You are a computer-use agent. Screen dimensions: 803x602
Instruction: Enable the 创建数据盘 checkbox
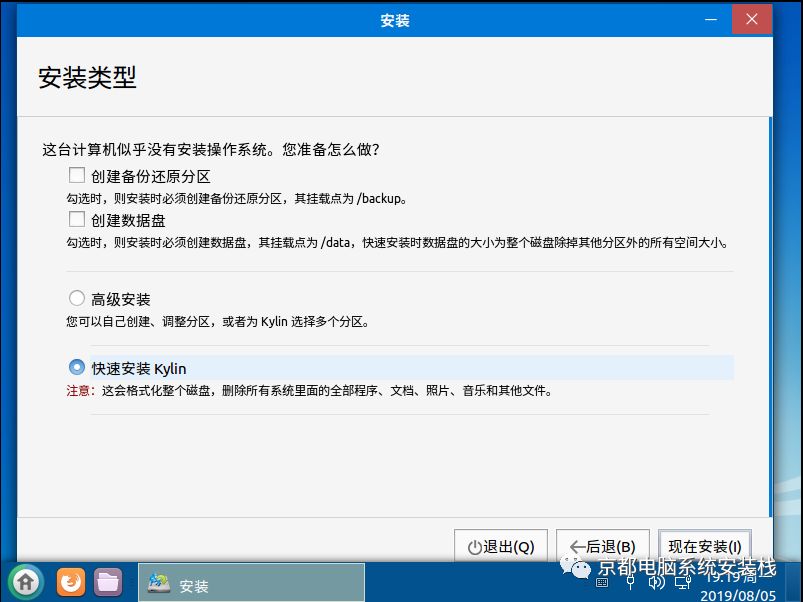coord(77,220)
